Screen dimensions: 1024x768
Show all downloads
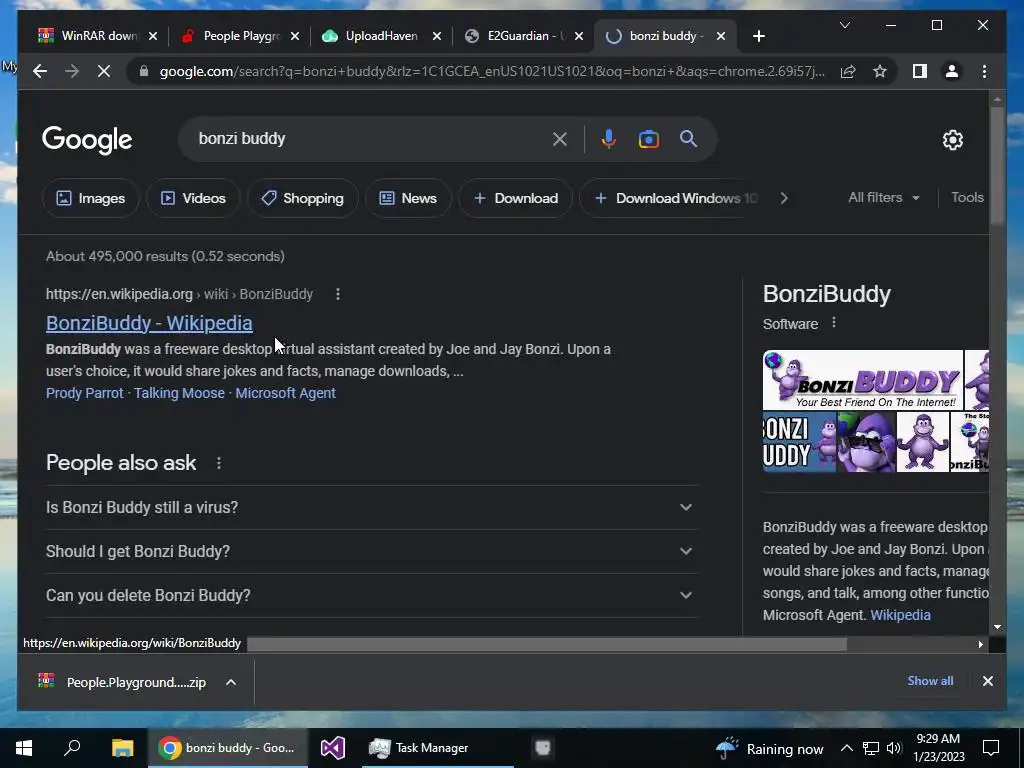[930, 681]
